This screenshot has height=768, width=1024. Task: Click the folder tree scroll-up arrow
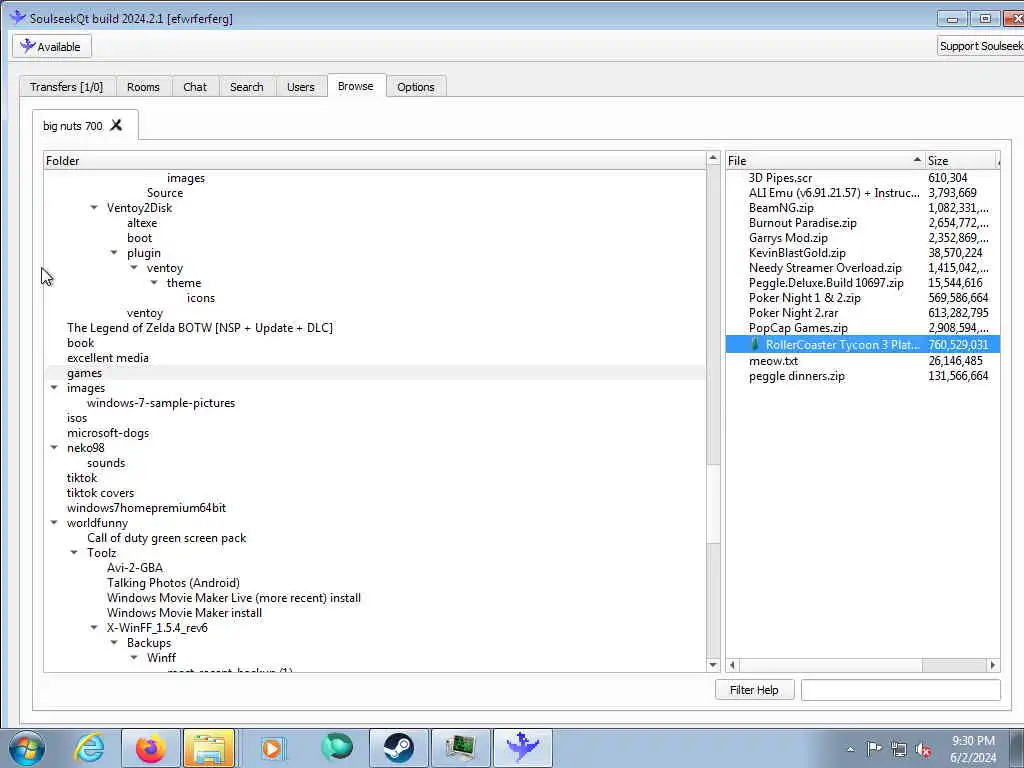click(x=713, y=159)
